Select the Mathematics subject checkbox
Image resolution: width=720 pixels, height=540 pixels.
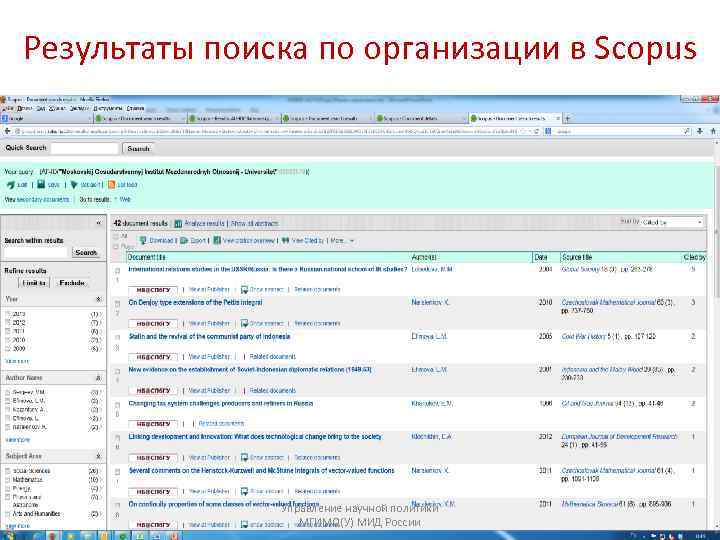pyautogui.click(x=8, y=480)
